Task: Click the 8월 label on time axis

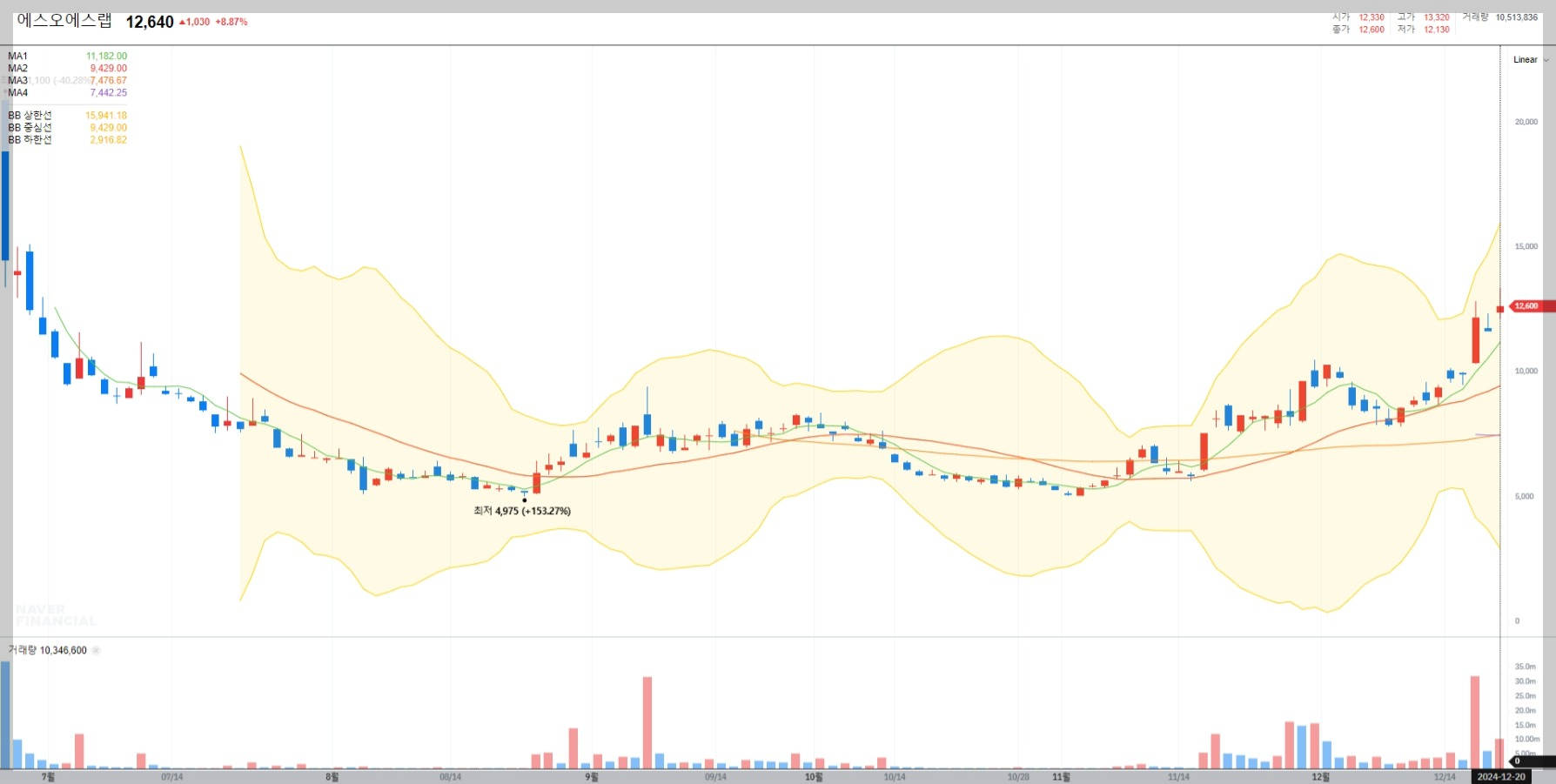Action: (x=332, y=777)
